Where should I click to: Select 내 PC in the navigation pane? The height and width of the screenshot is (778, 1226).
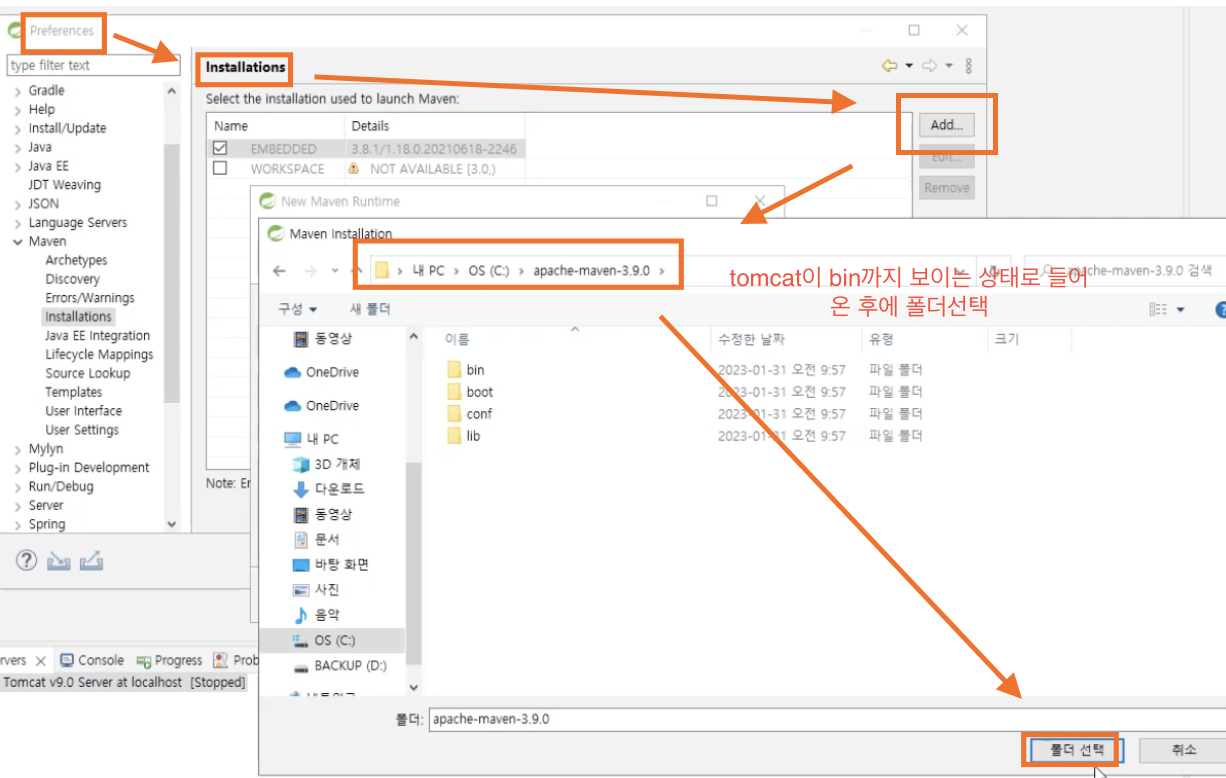coord(311,439)
